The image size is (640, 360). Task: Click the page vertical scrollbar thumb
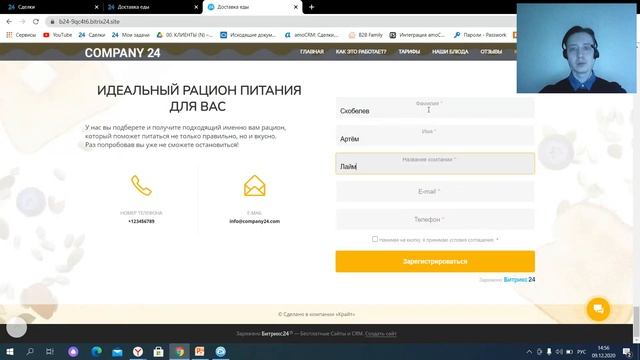pyautogui.click(x=636, y=322)
